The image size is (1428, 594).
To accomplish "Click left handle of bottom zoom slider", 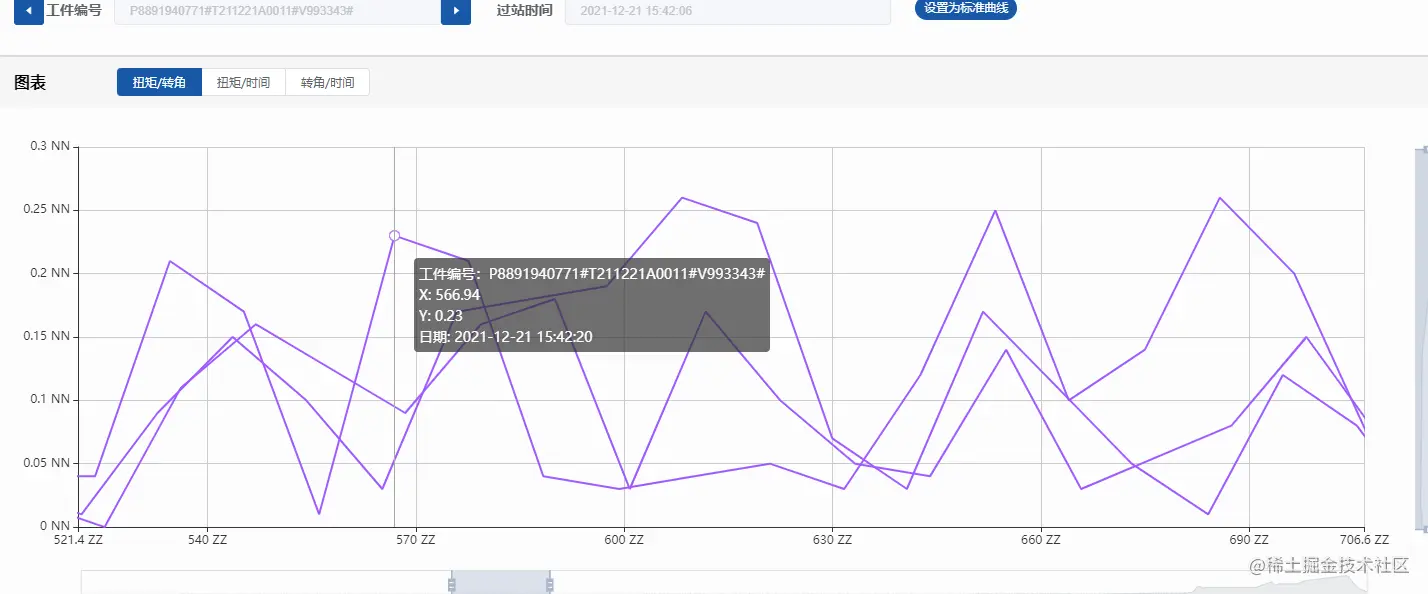I will tap(452, 583).
